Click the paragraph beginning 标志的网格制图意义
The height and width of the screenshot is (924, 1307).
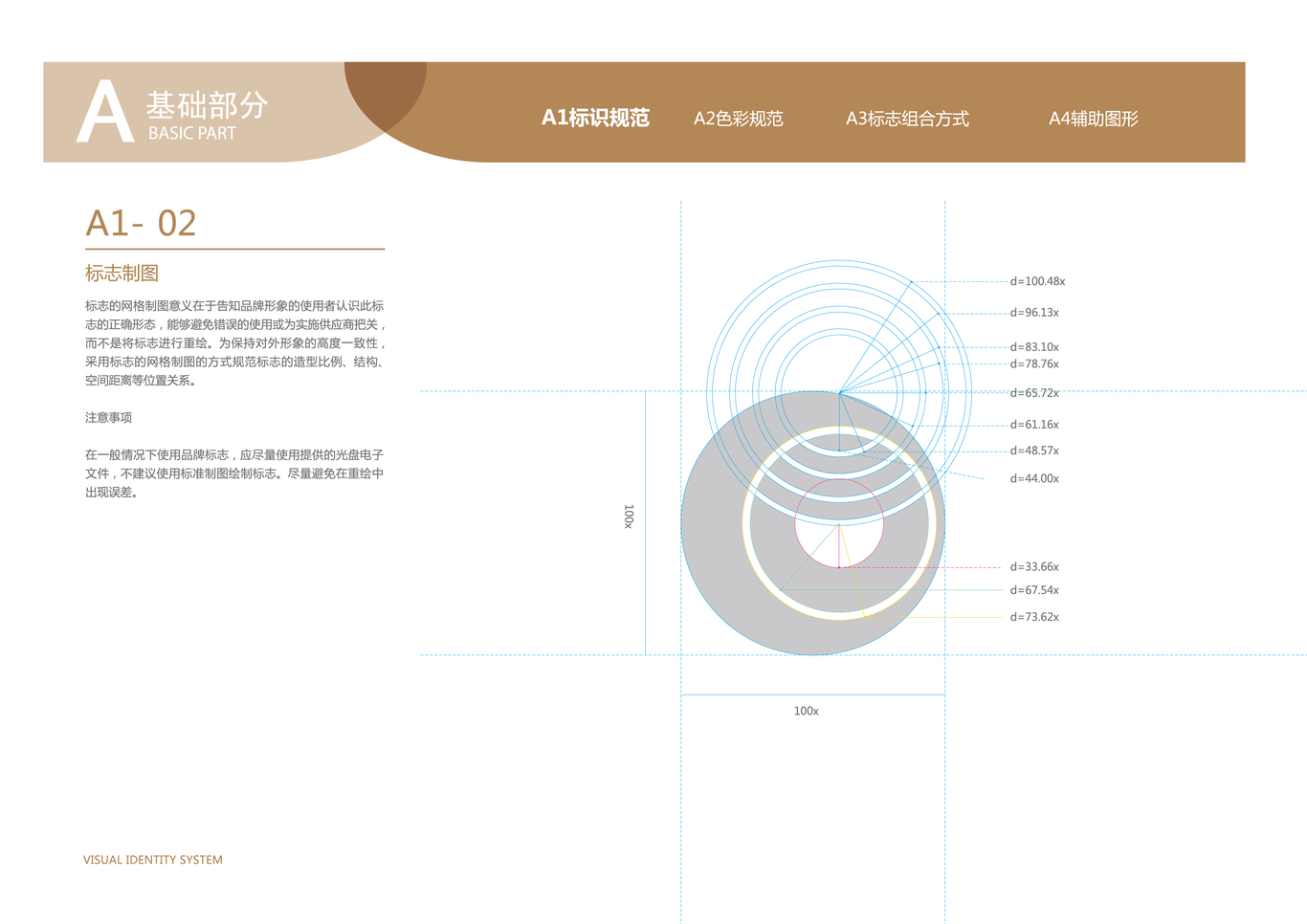pyautogui.click(x=234, y=343)
